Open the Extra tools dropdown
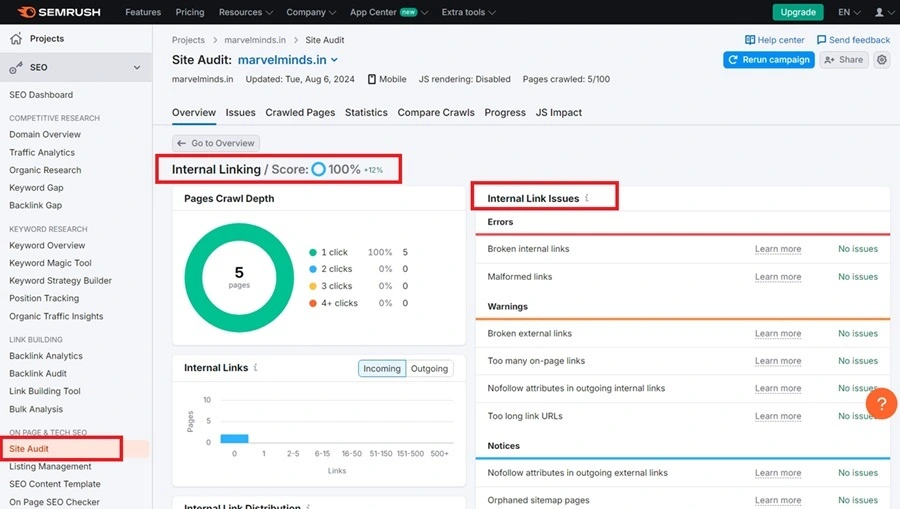Image resolution: width=900 pixels, height=509 pixels. [x=468, y=12]
